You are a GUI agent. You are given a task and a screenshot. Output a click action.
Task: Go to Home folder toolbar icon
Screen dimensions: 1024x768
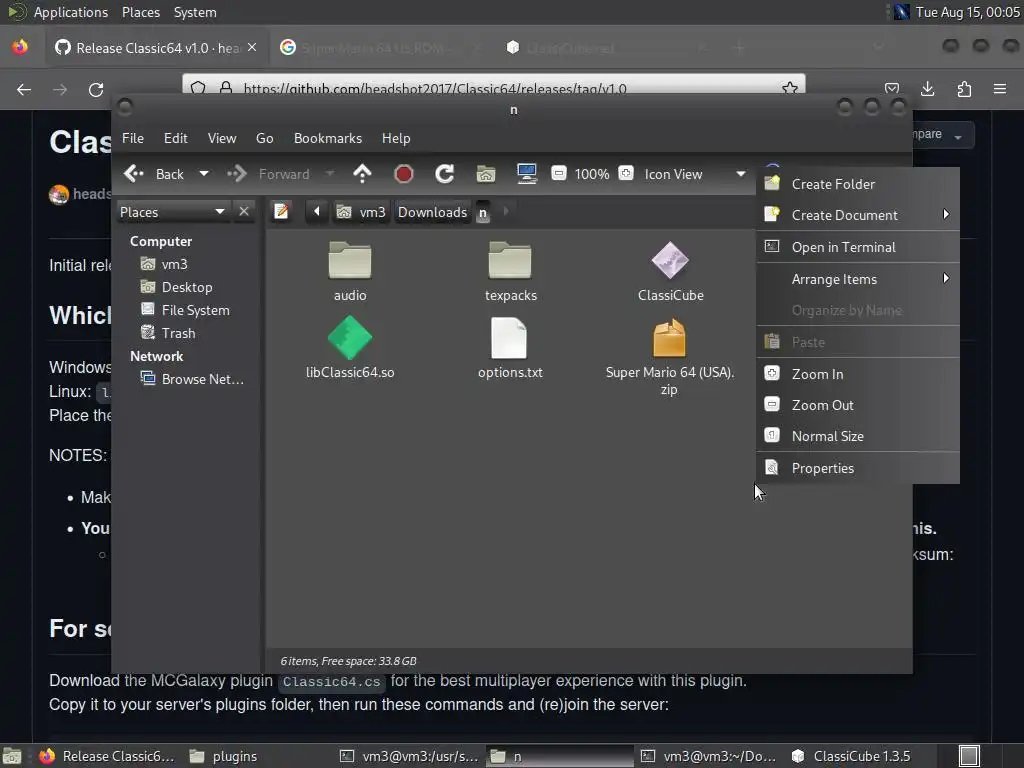point(485,174)
